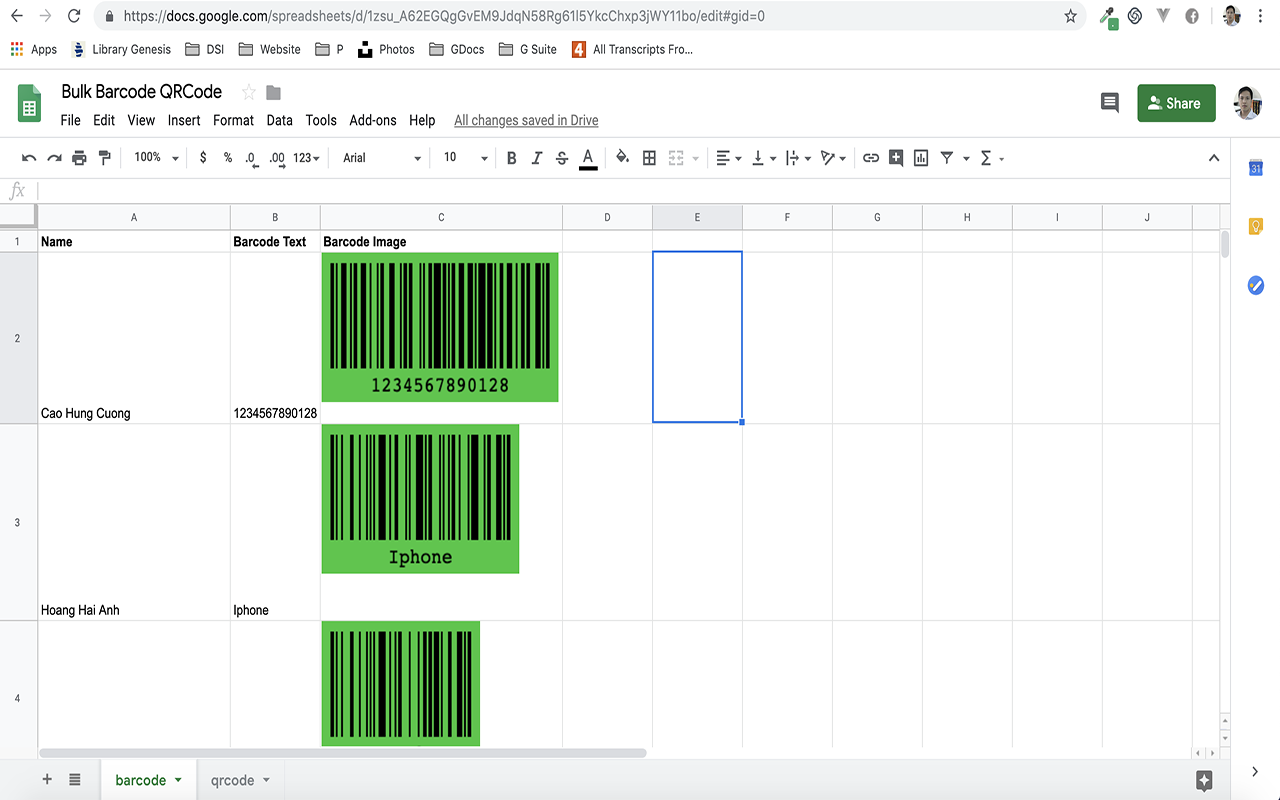This screenshot has height=800, width=1280.
Task: Click the Add Sheet plus icon
Action: [47, 779]
